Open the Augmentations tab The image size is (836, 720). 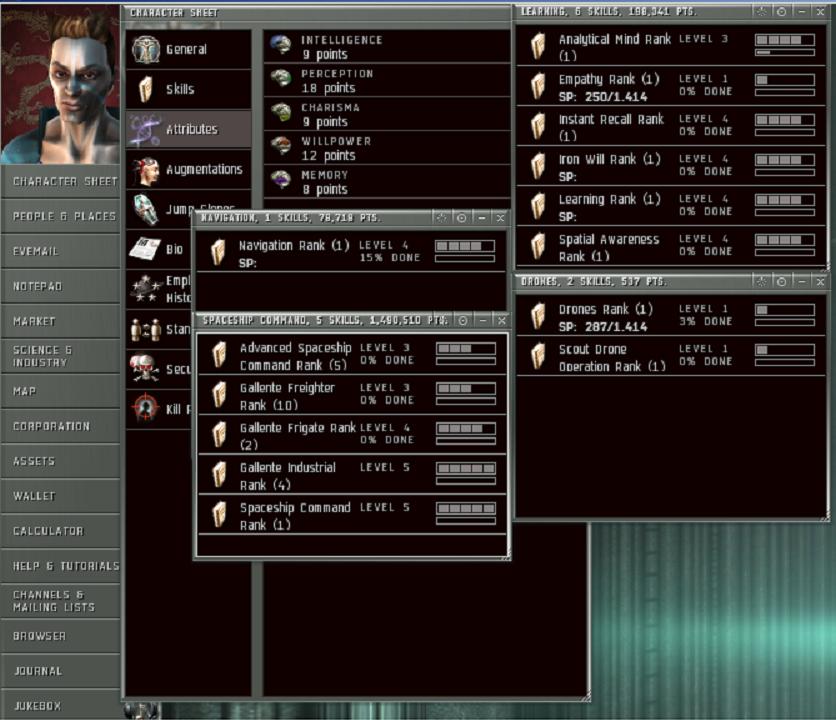[x=189, y=169]
